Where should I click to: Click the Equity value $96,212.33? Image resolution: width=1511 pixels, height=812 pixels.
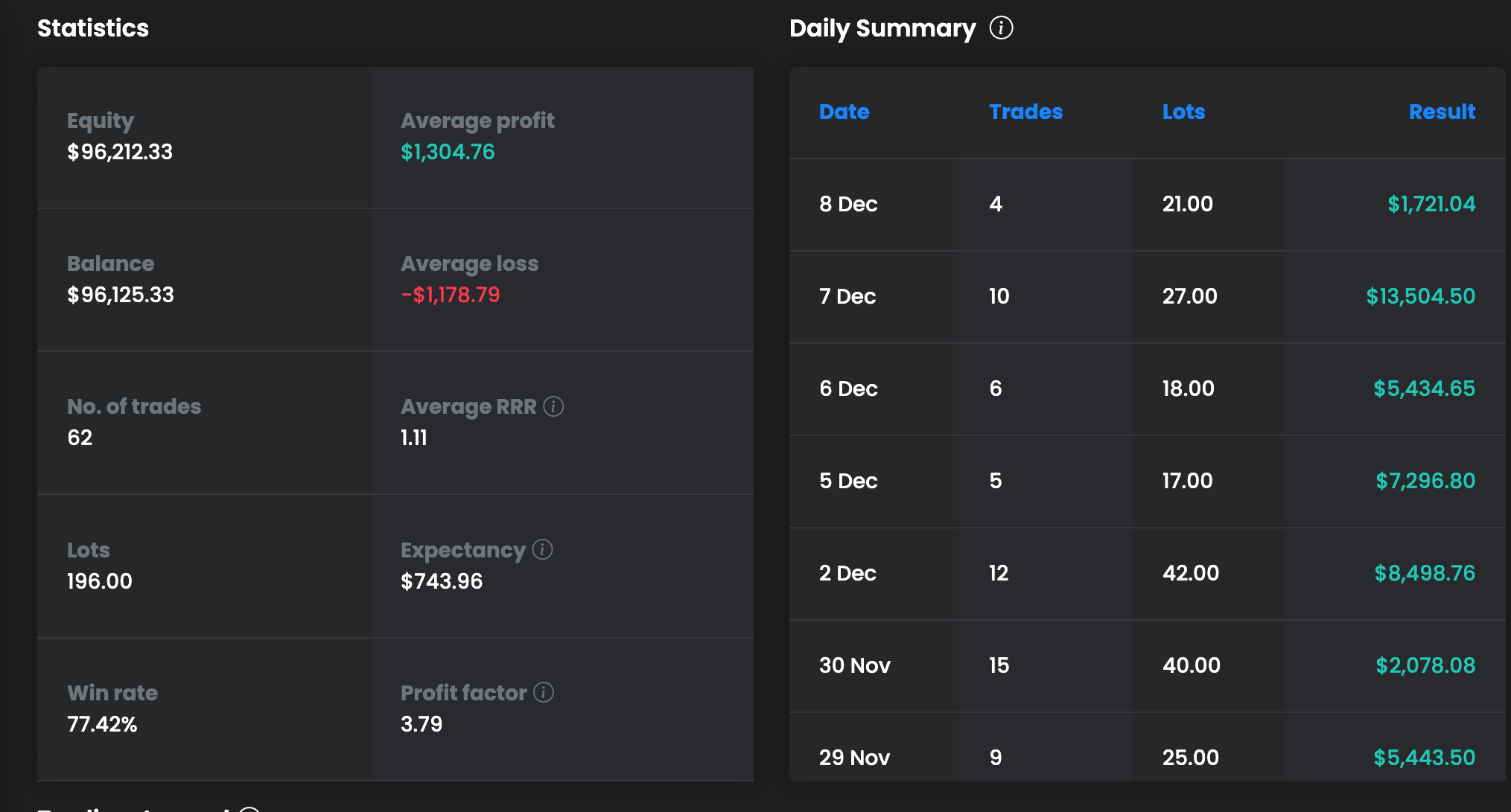120,152
